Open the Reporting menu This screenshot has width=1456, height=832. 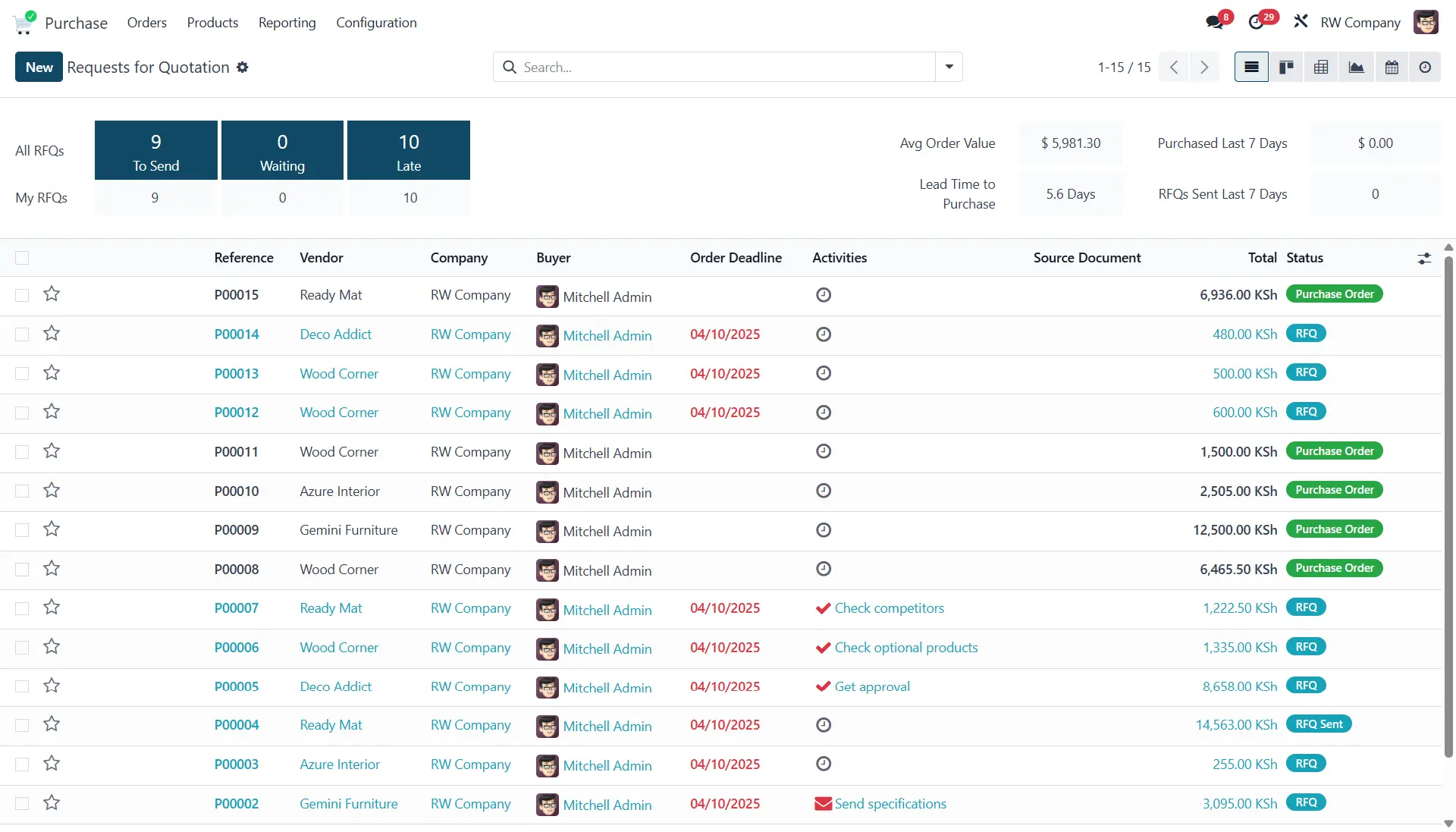pyautogui.click(x=287, y=23)
